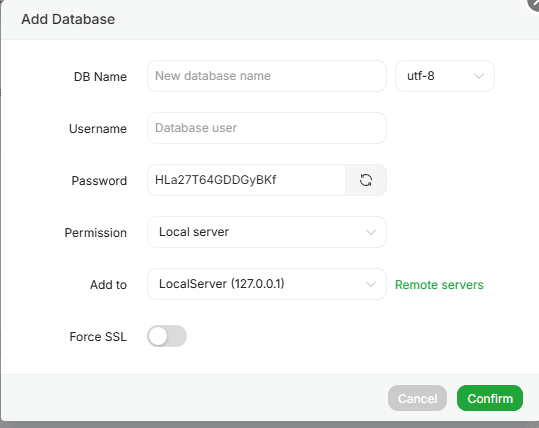This screenshot has height=428, width=539.
Task: Click the chevron arrow in utf-8 box
Action: (479, 76)
